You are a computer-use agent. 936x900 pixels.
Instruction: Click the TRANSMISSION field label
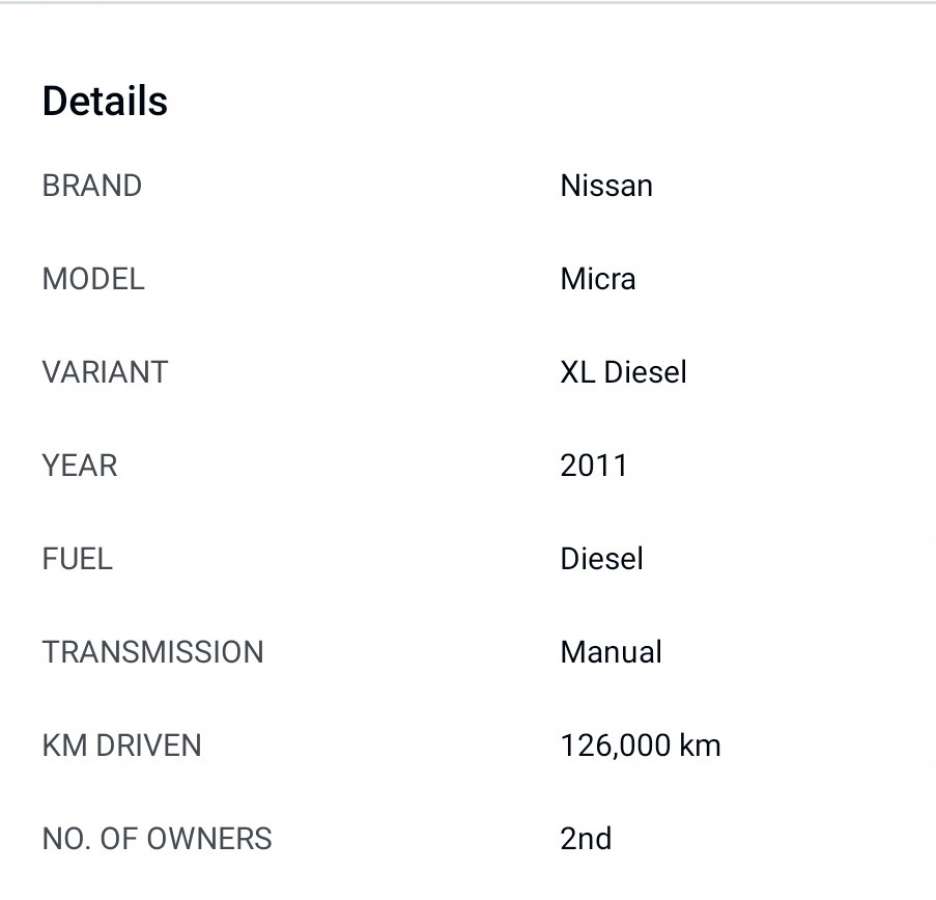click(x=153, y=652)
